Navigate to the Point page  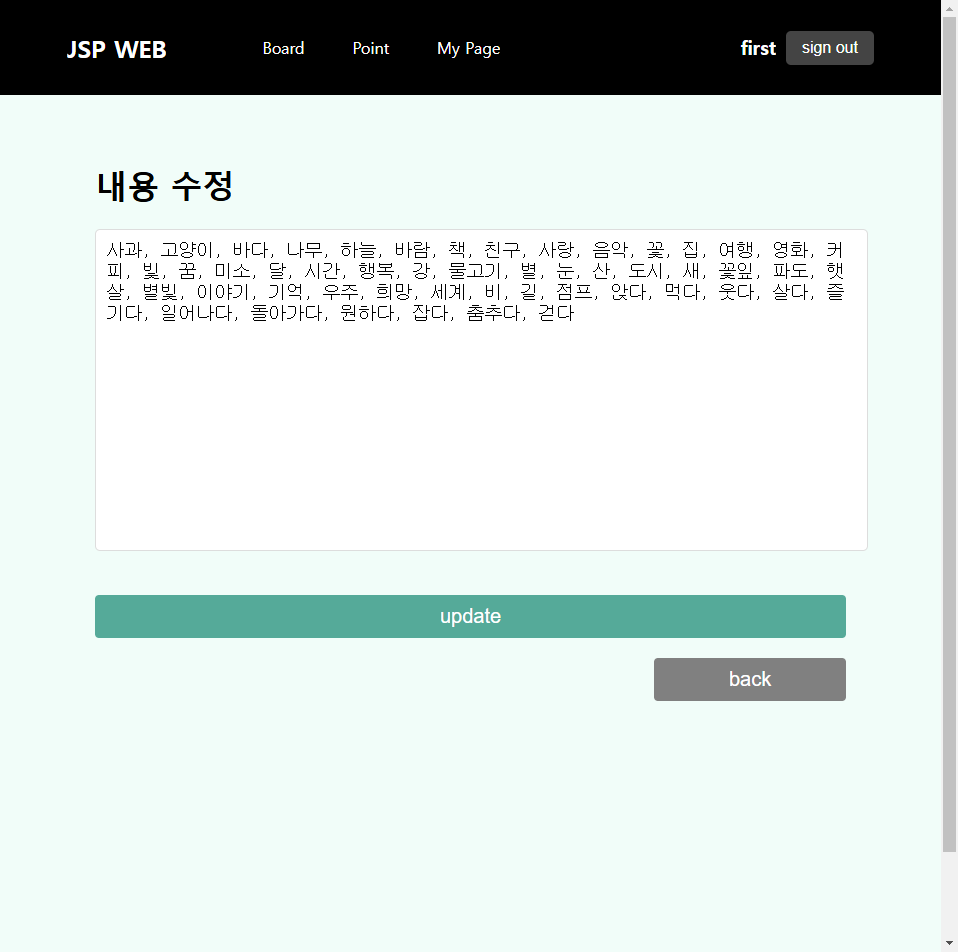tap(370, 48)
